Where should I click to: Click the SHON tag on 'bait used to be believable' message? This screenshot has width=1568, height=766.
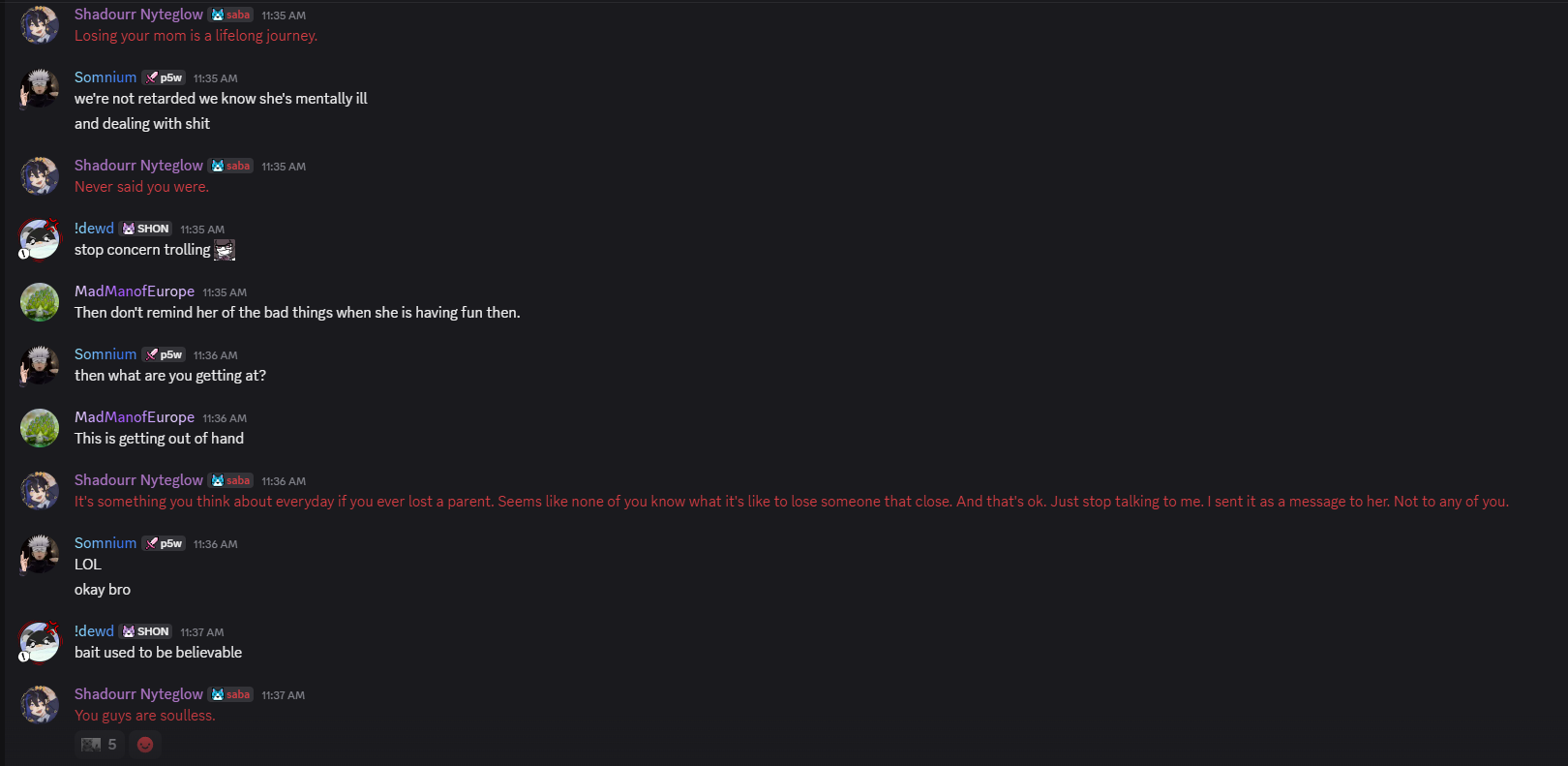[x=146, y=631]
